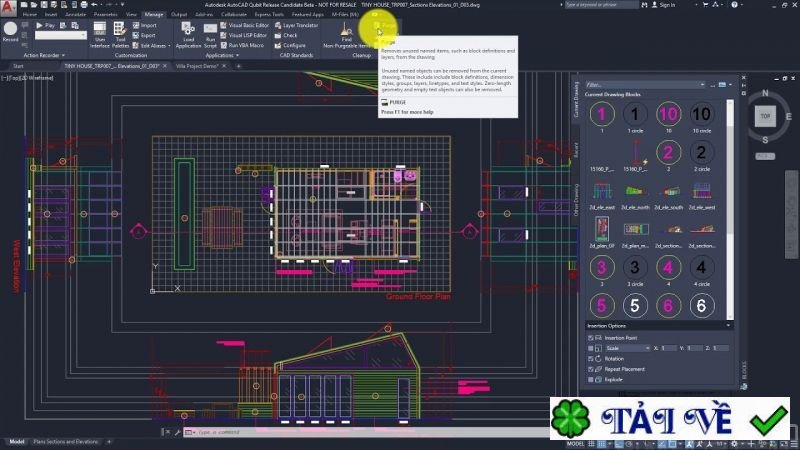This screenshot has height=450, width=800.
Task: Expand the Applications panel
Action: click(x=222, y=55)
